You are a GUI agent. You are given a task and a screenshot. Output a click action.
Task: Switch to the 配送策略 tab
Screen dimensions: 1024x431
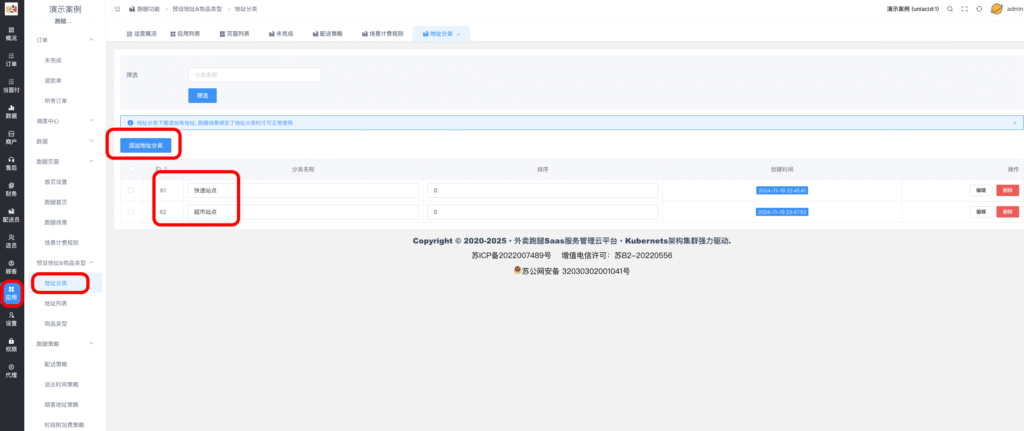(x=327, y=34)
